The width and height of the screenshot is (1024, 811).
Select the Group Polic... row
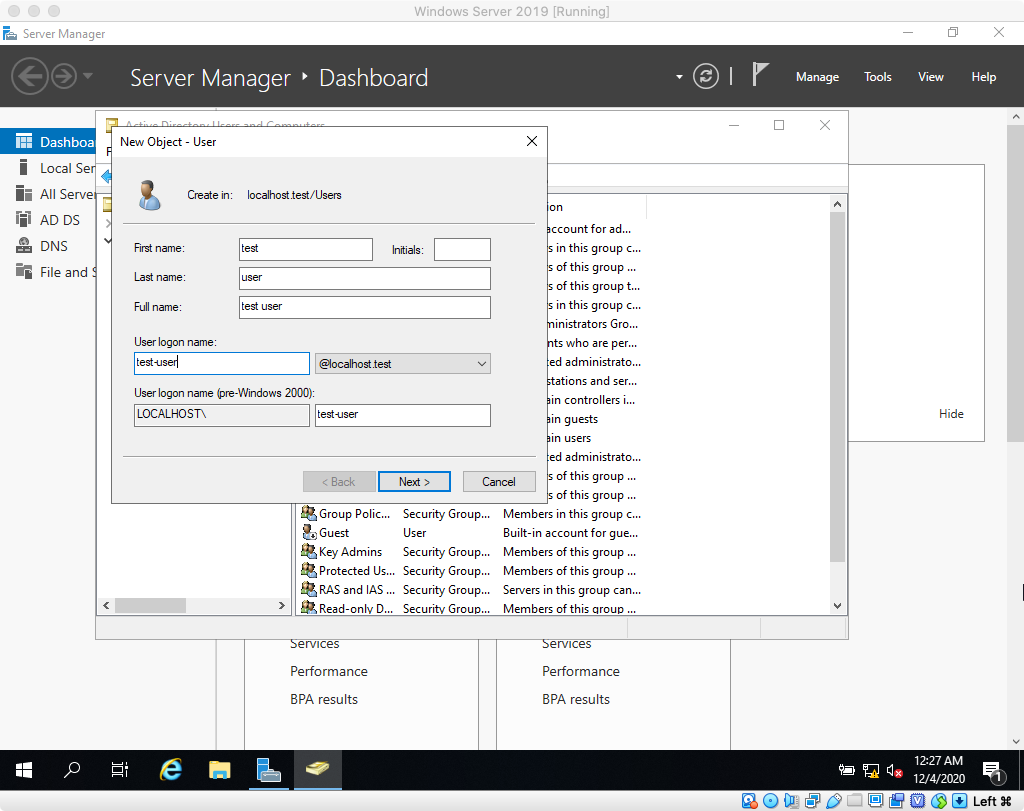pyautogui.click(x=470, y=513)
